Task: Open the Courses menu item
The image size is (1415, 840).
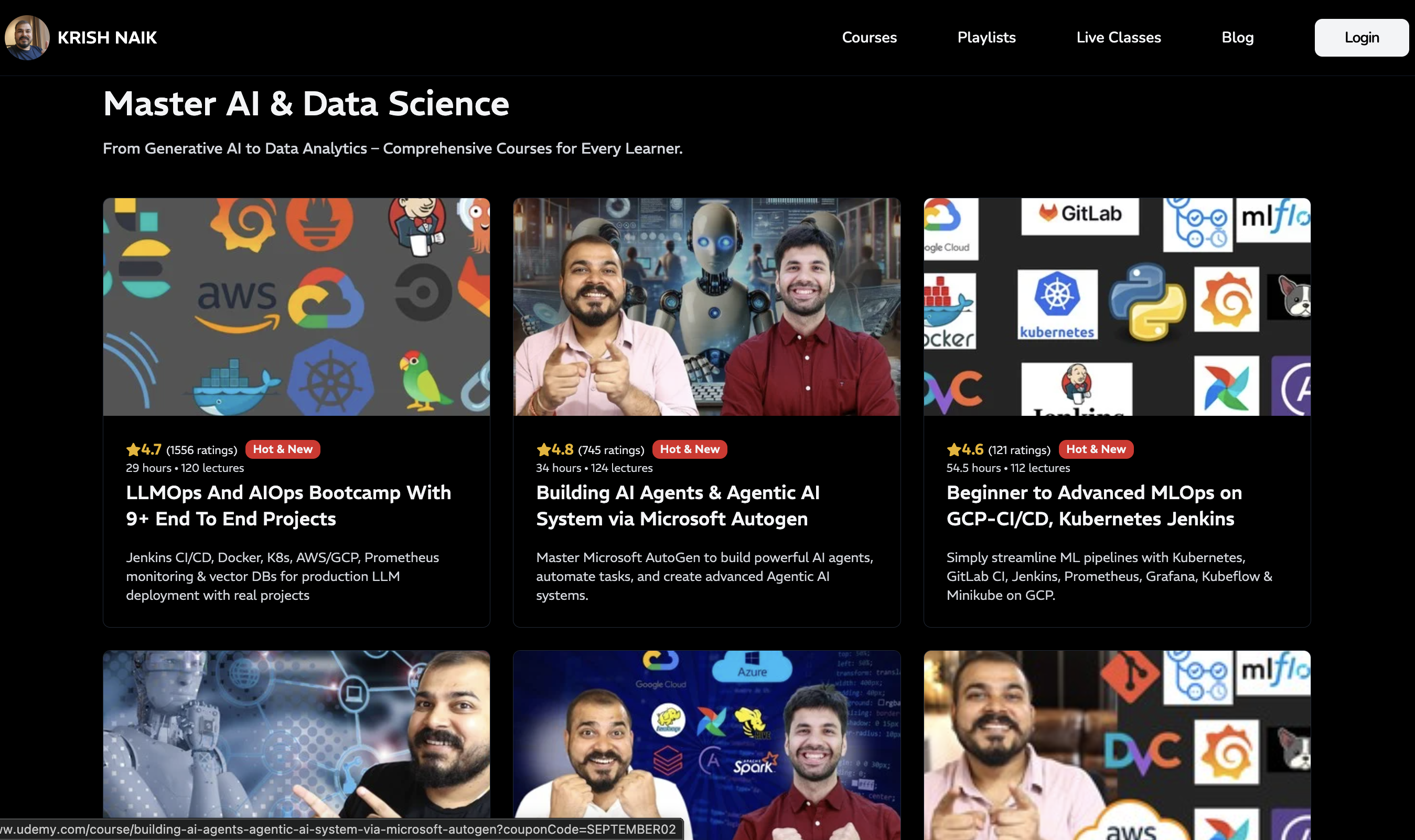Action: [x=869, y=38]
